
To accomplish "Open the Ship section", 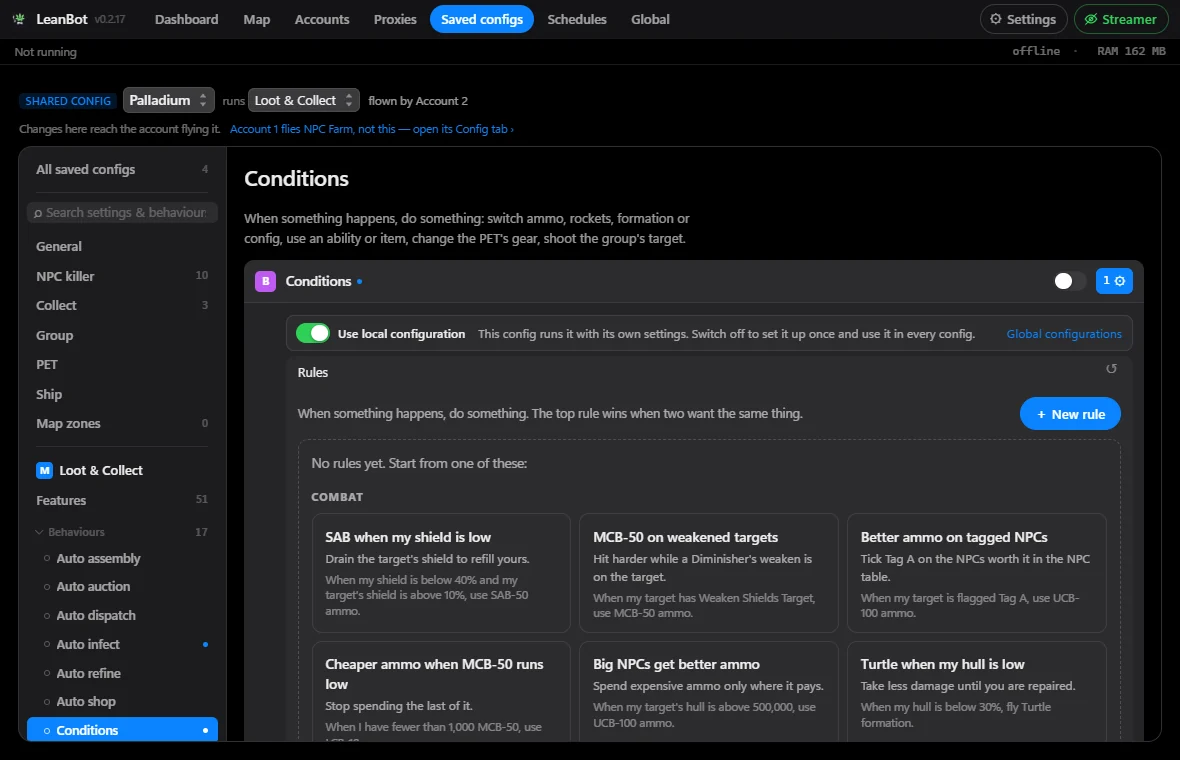I will (122, 394).
